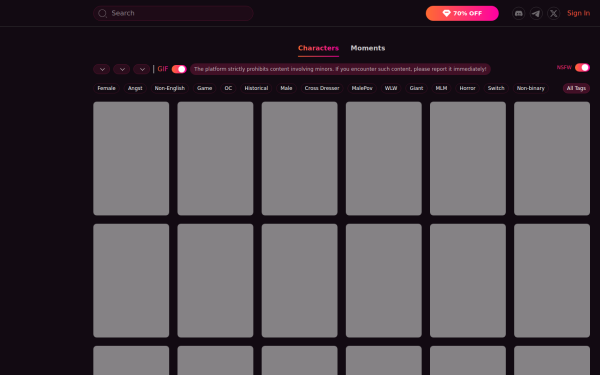
Task: Choose the Historical tag
Action: [256, 88]
